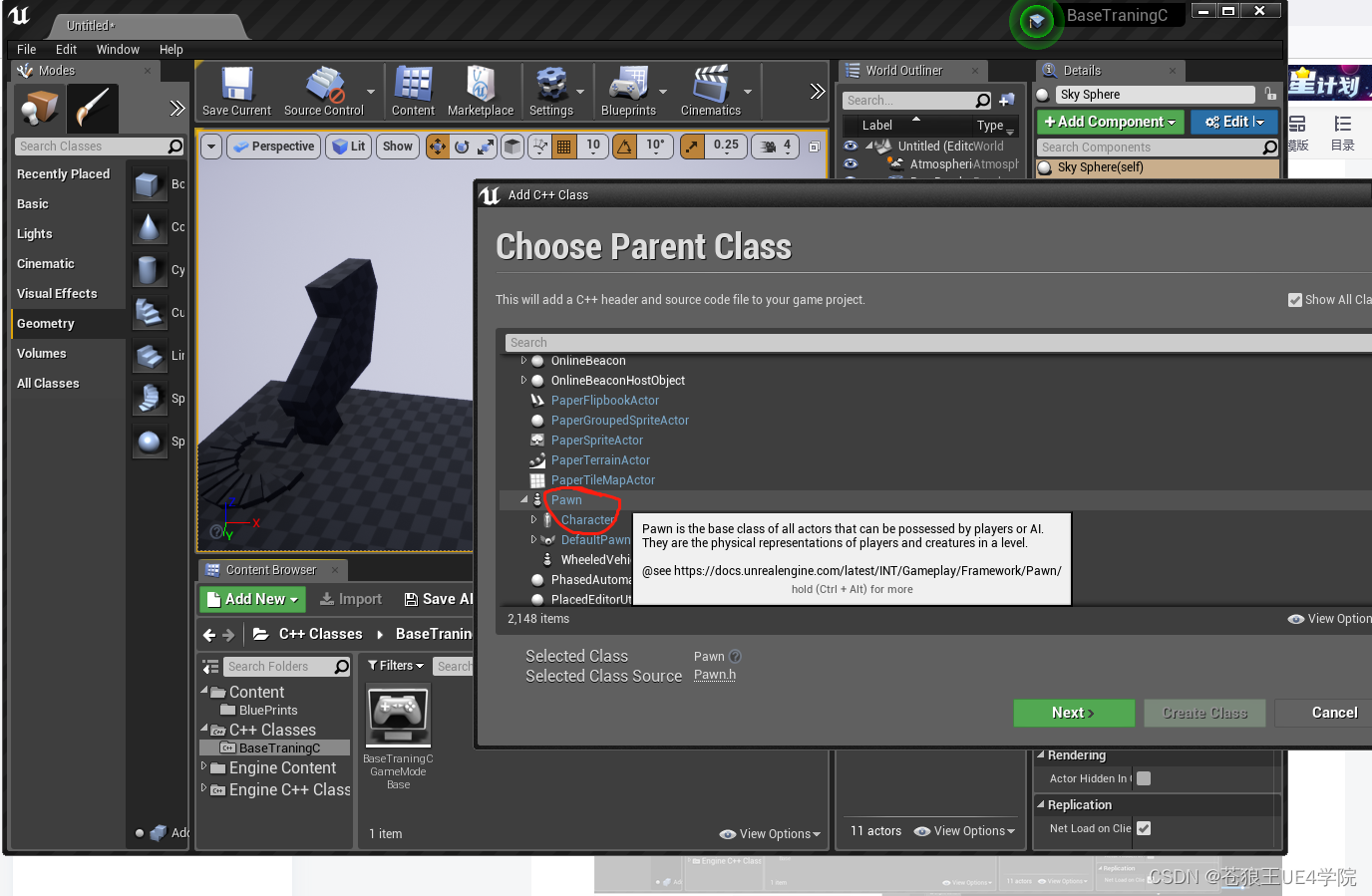The image size is (1372, 896).
Task: Toggle grid snapping icon in viewport
Action: point(564,147)
